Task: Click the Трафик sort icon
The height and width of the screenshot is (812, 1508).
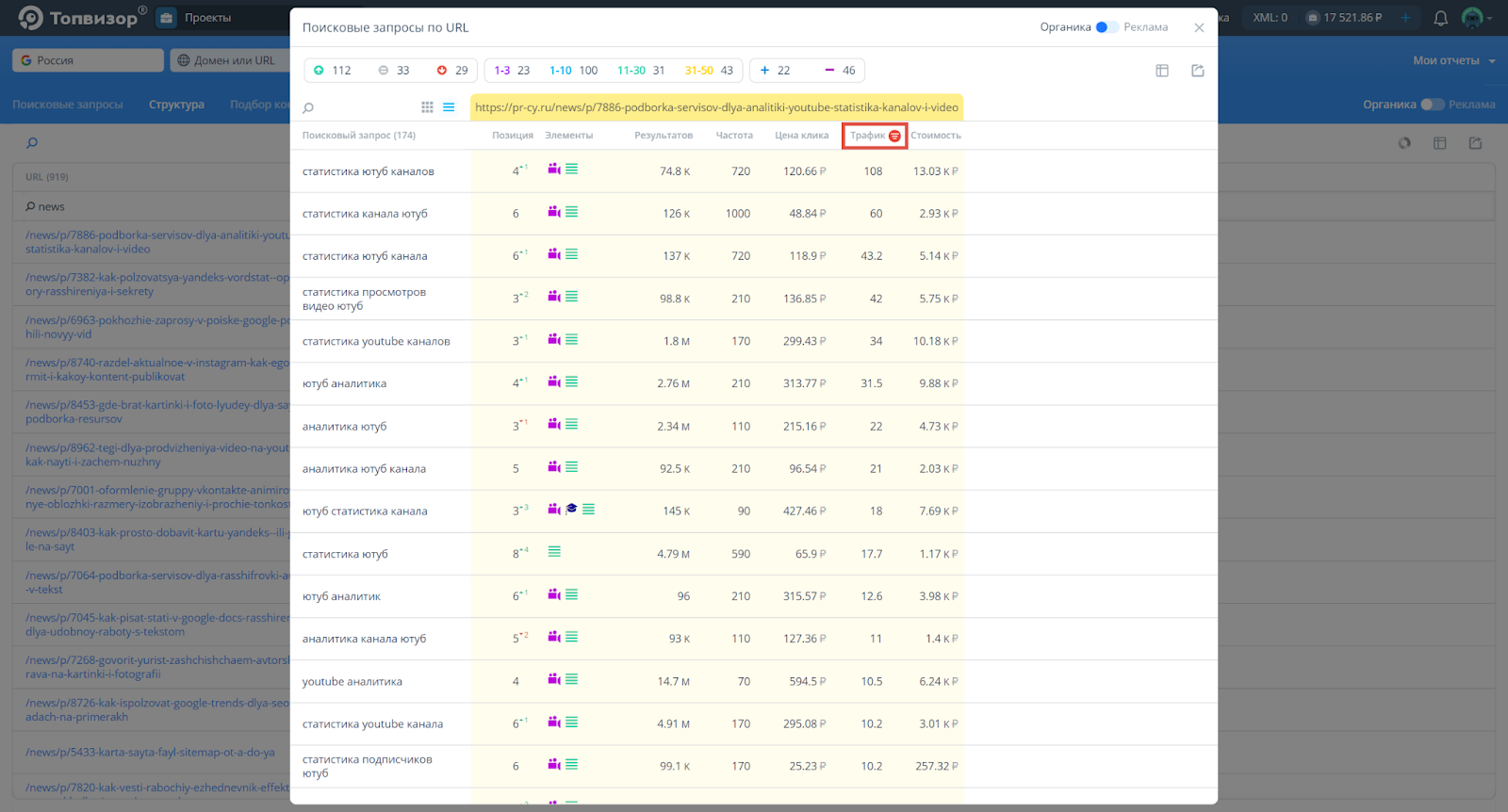Action: [x=894, y=136]
